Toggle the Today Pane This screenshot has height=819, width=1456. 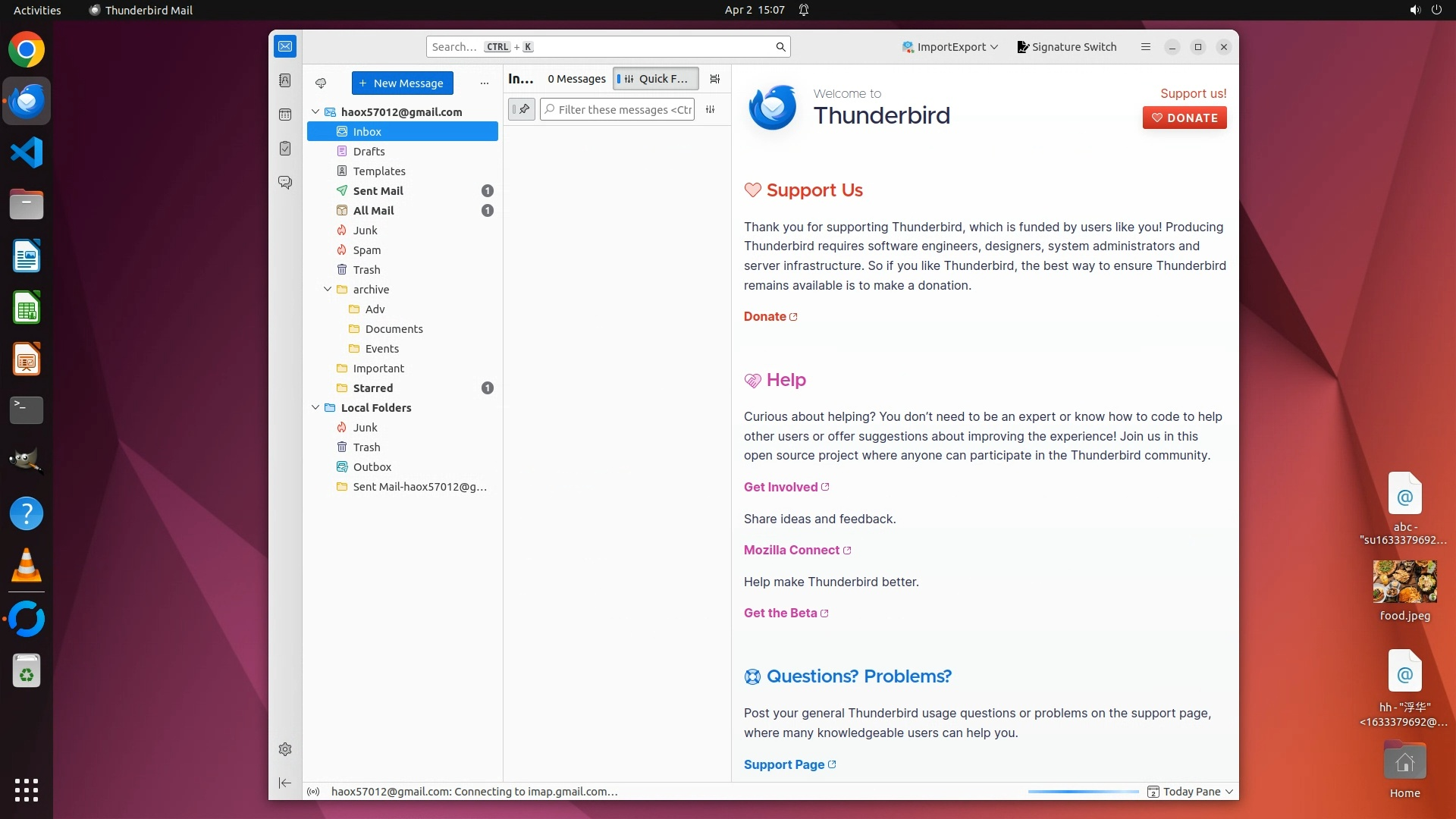[x=1191, y=792]
